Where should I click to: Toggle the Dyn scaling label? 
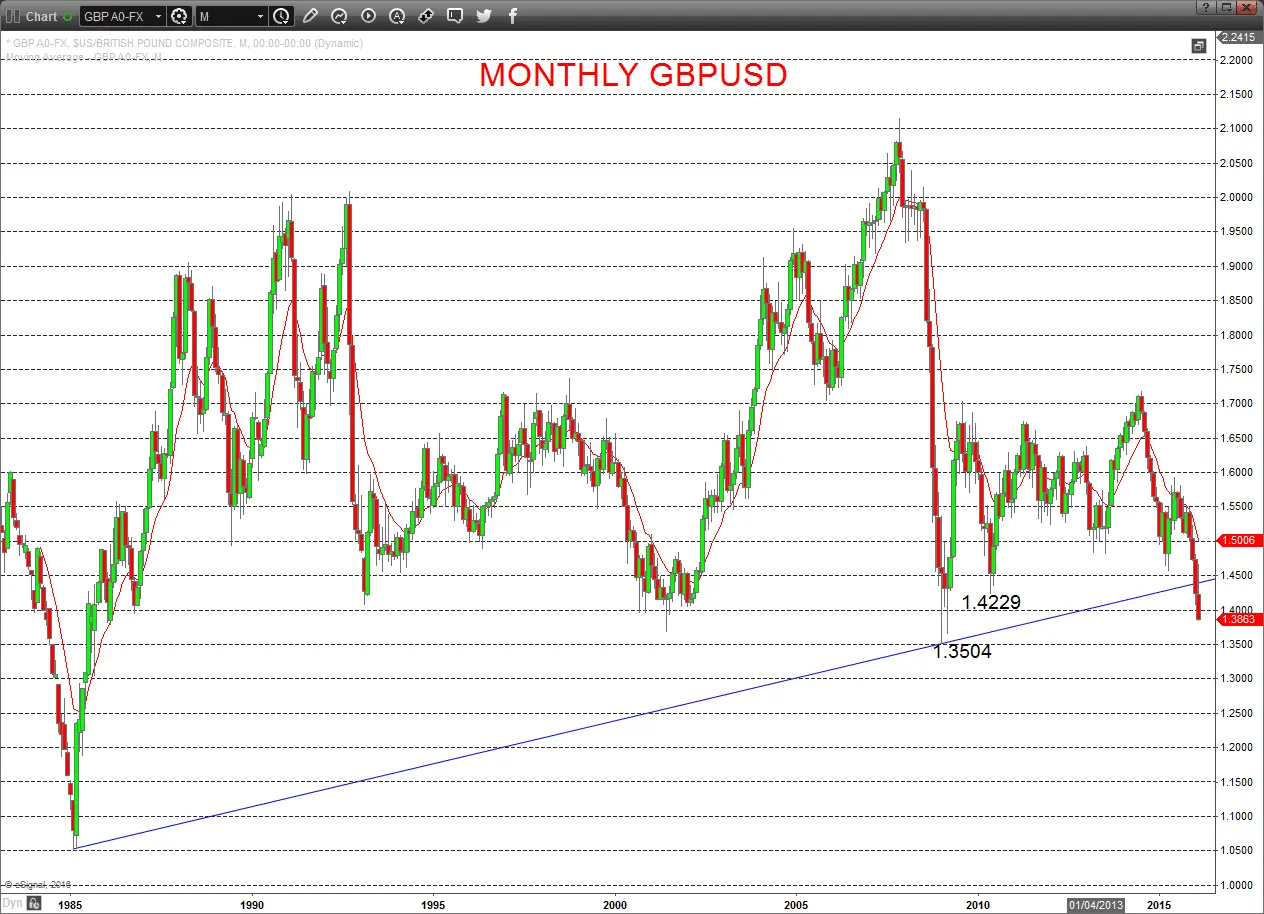click(11, 905)
